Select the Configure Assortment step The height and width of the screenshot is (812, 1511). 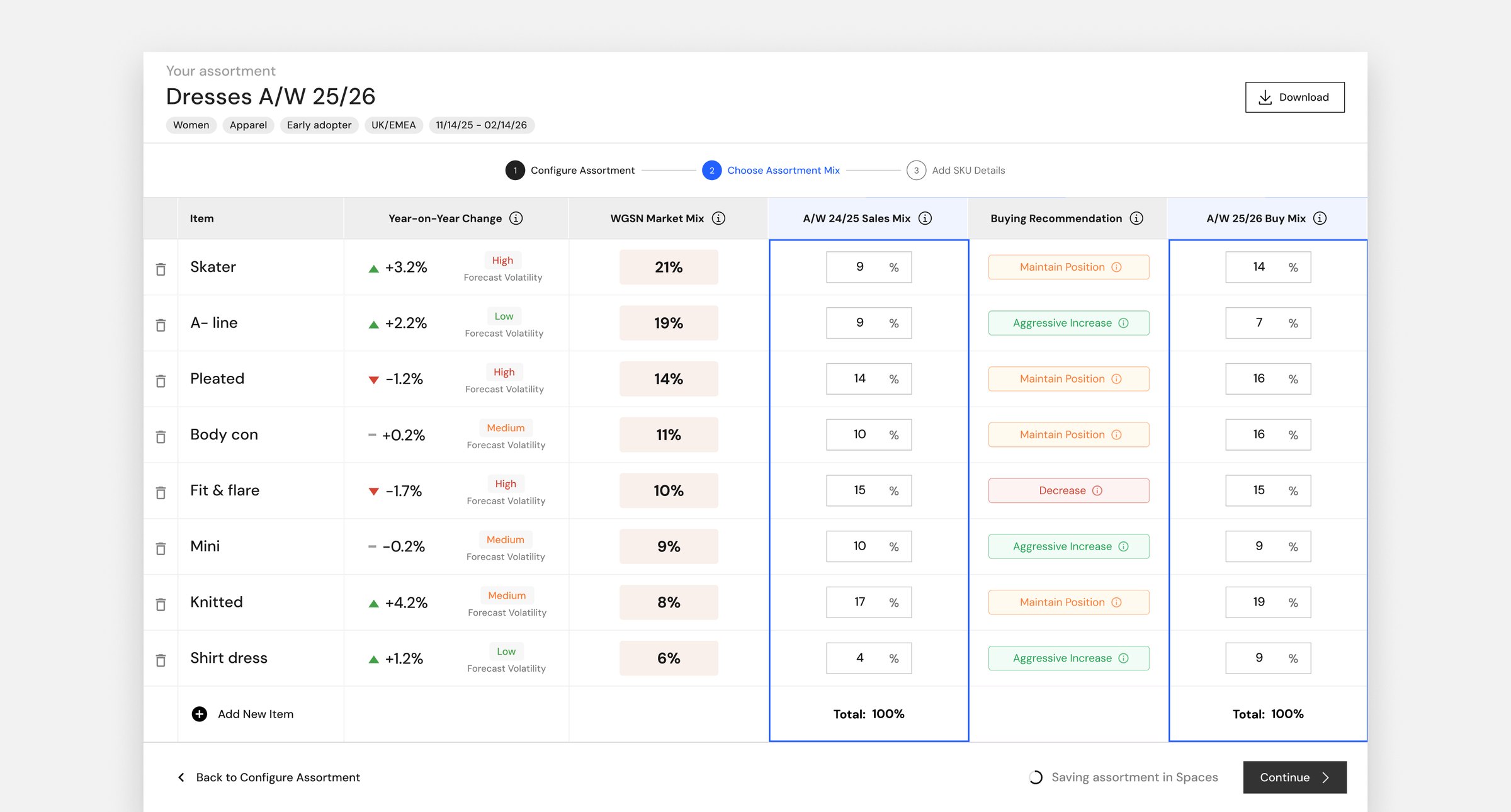[570, 170]
